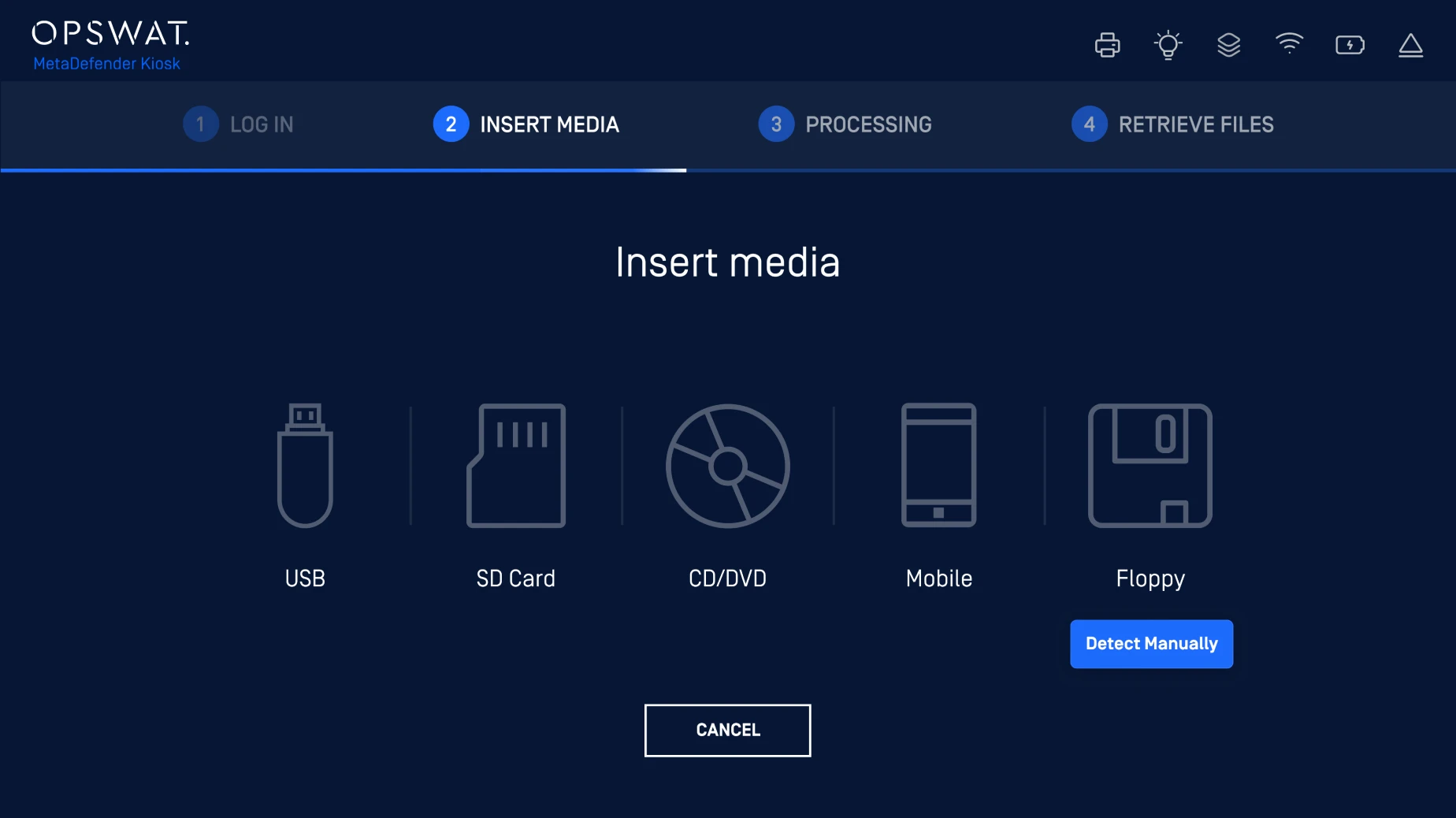Click the Wi-Fi status icon
The width and height of the screenshot is (1456, 818).
pos(1289,43)
